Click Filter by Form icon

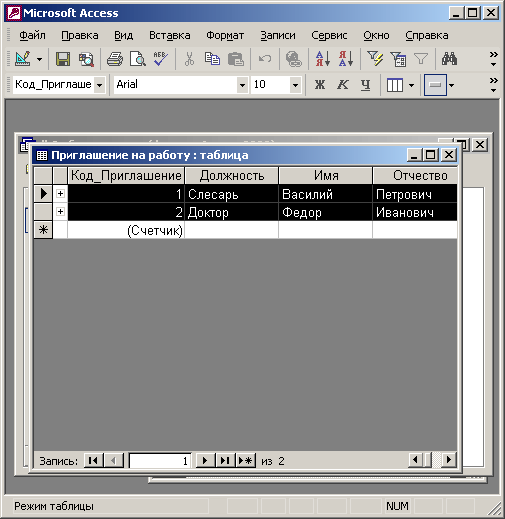pos(398,59)
